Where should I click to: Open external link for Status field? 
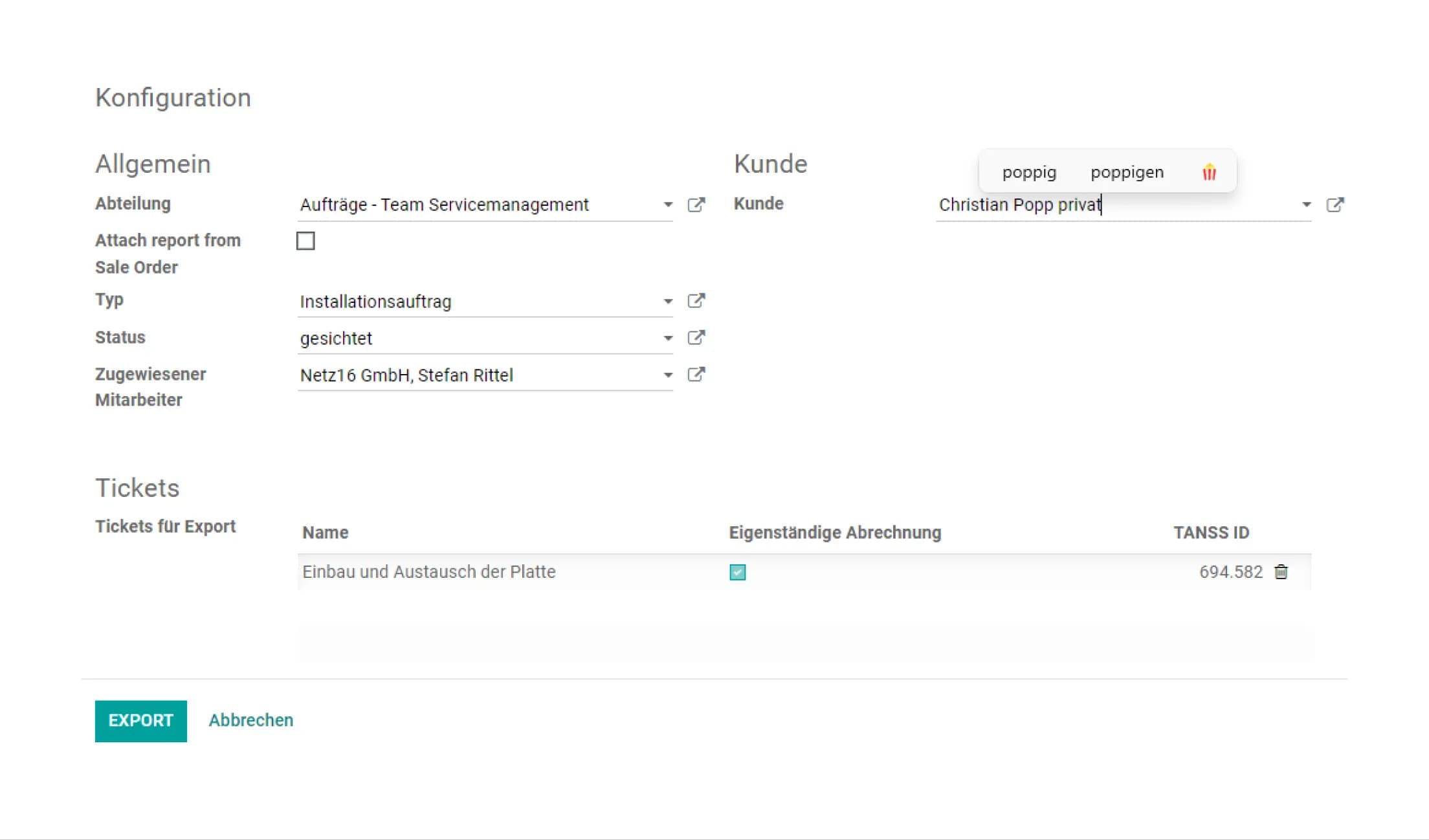(696, 338)
